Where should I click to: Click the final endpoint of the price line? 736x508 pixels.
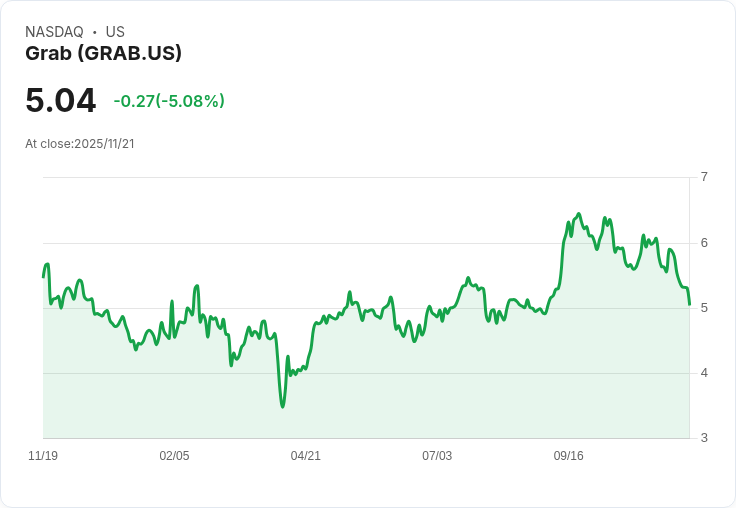689,305
